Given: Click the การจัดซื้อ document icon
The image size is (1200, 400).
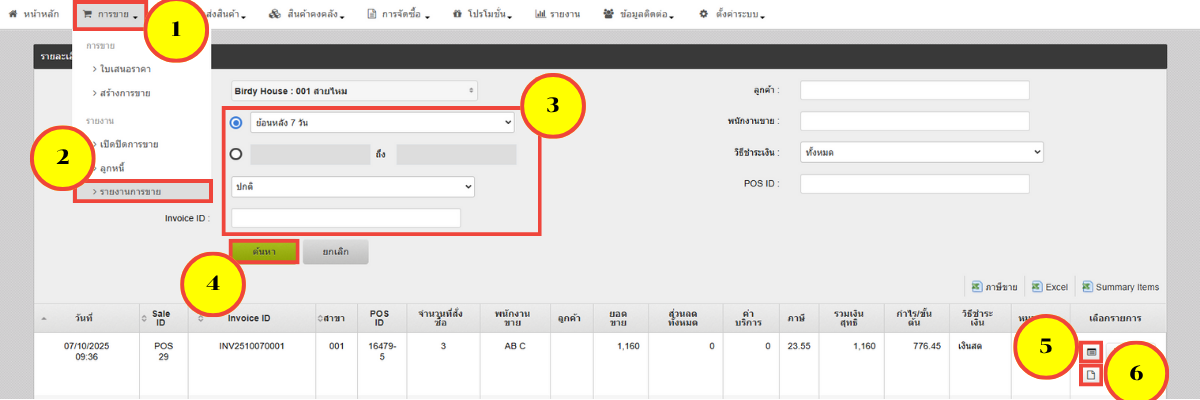Looking at the screenshot, I should [372, 15].
